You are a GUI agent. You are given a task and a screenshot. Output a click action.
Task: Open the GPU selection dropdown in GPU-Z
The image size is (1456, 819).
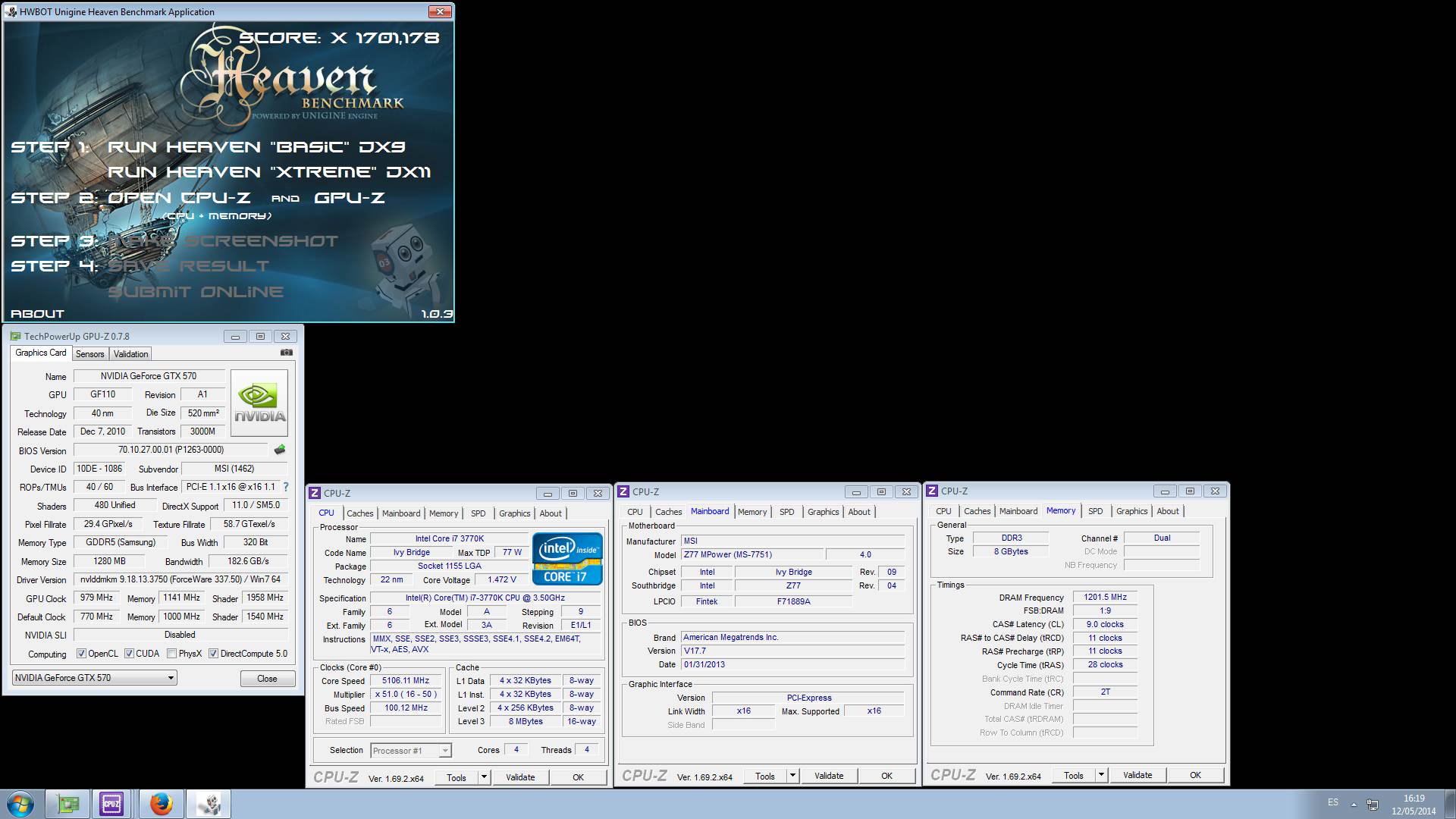click(95, 678)
